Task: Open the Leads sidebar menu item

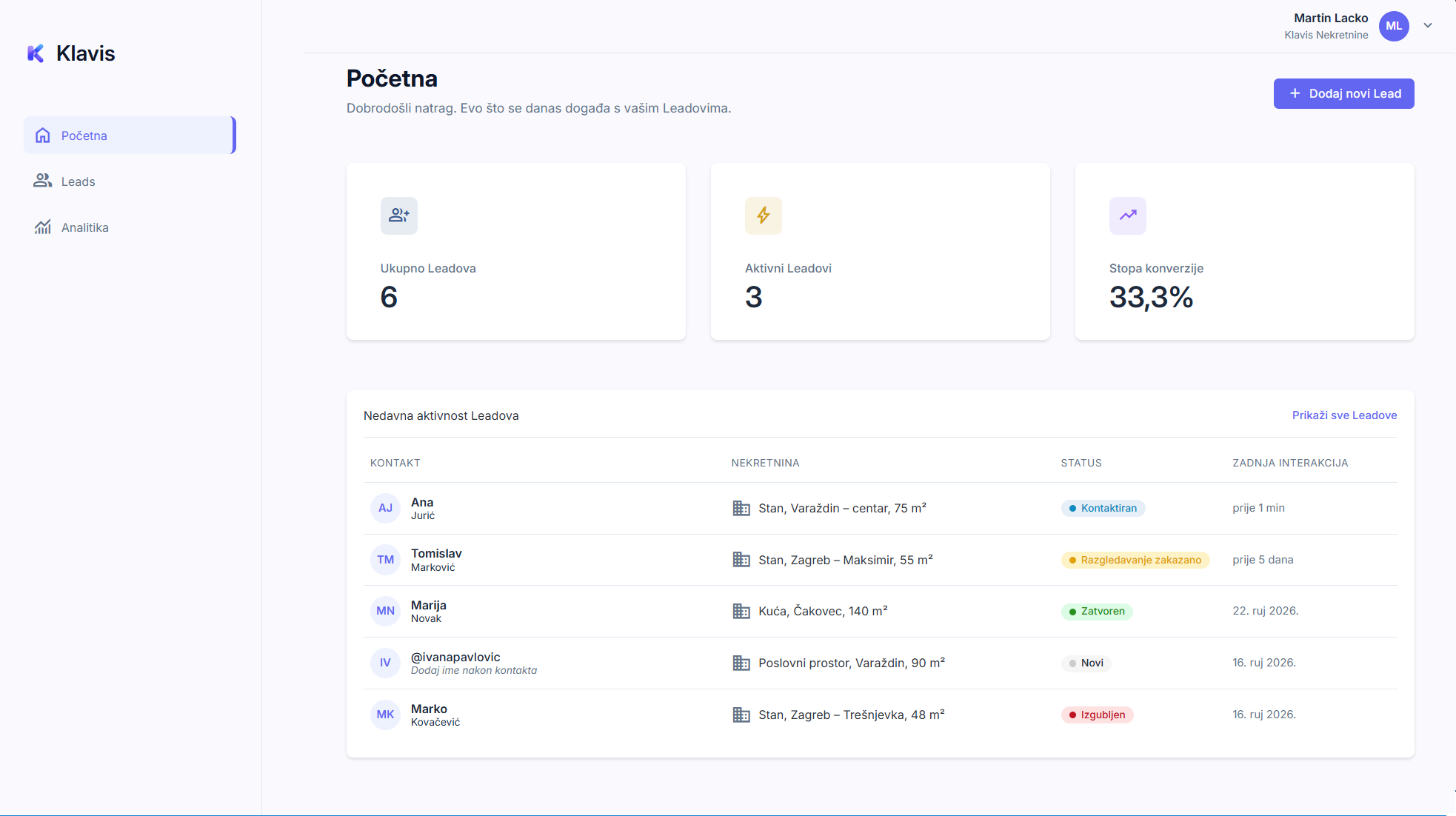Action: (x=130, y=181)
